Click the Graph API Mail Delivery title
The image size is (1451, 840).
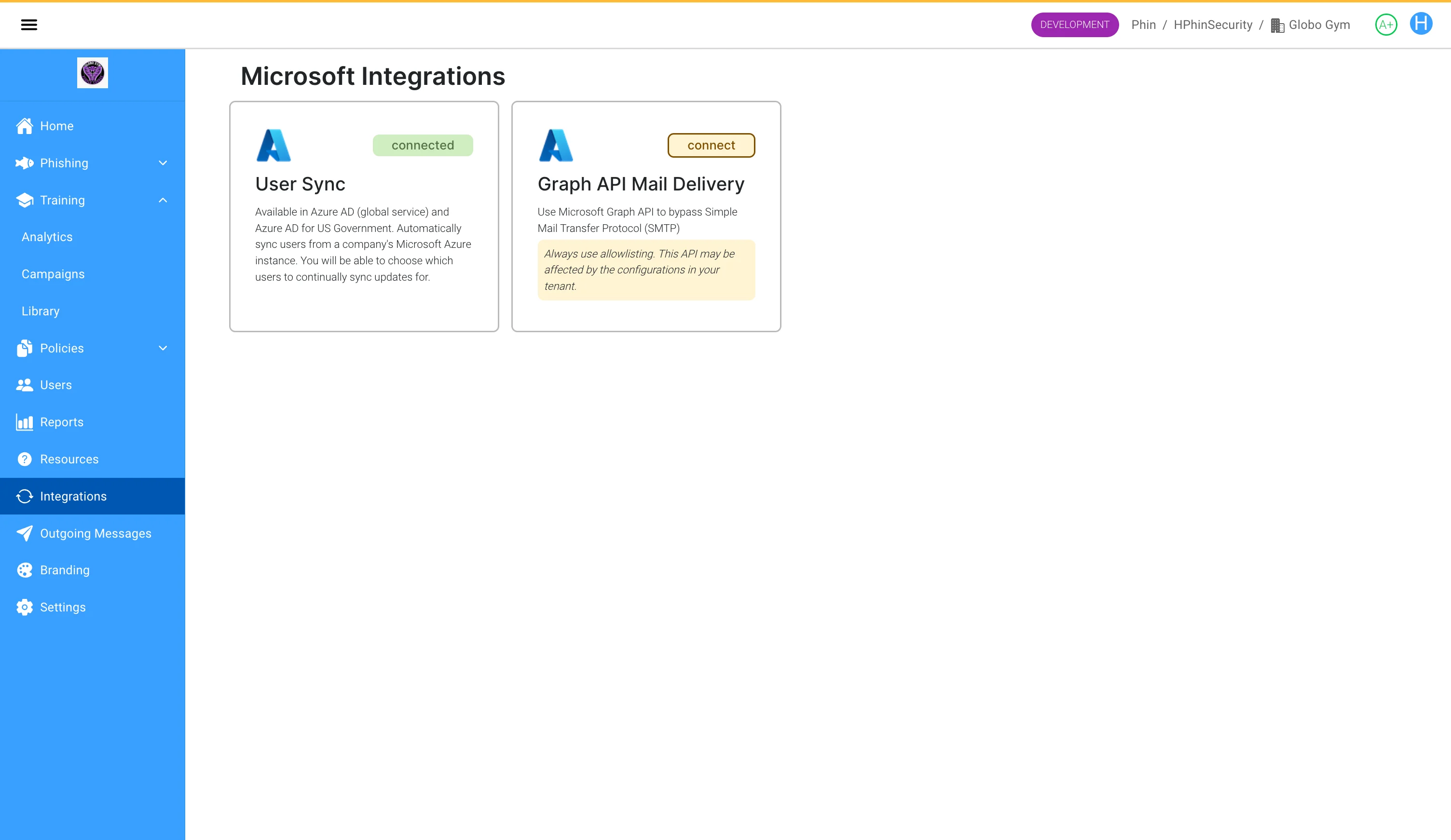[x=641, y=184]
